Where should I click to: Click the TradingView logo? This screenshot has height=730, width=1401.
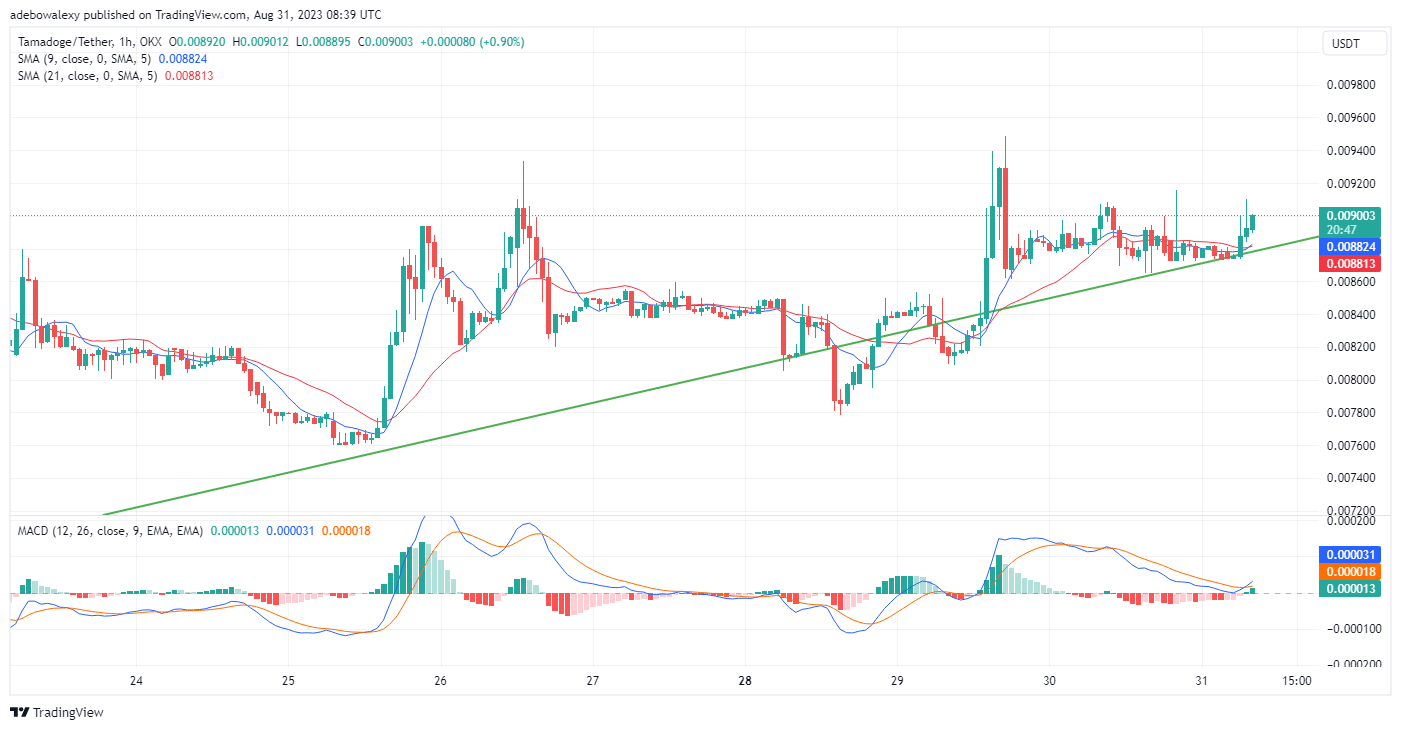pyautogui.click(x=56, y=713)
